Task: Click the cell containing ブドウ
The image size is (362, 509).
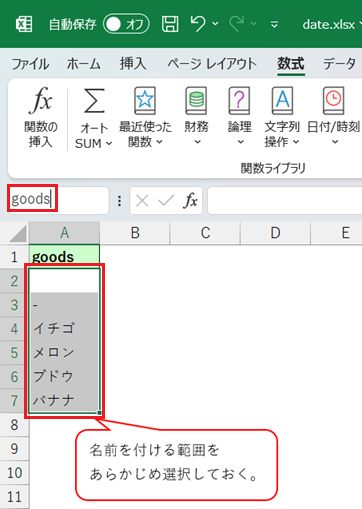Action: point(65,377)
